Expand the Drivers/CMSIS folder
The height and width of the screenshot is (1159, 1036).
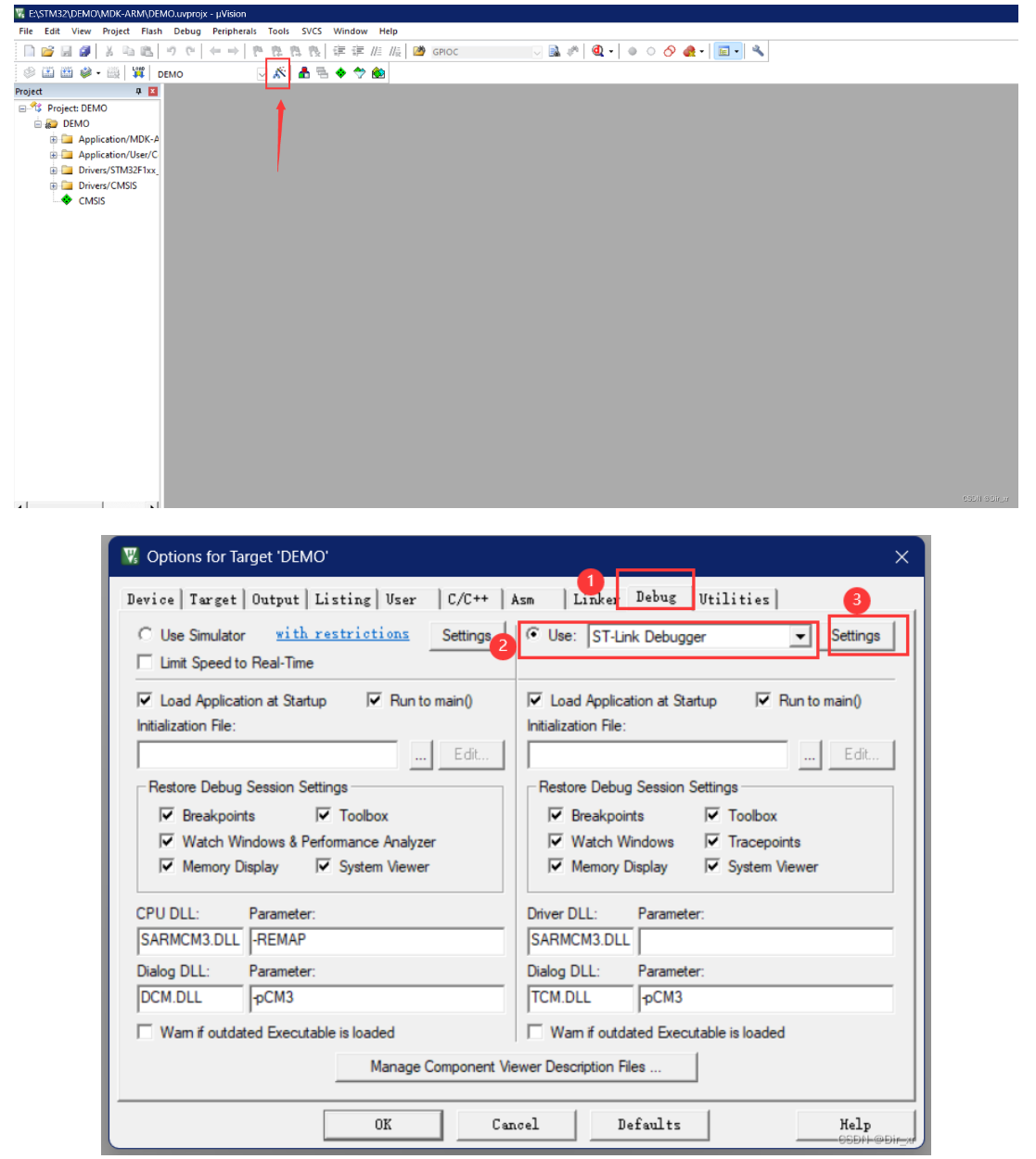tap(53, 185)
